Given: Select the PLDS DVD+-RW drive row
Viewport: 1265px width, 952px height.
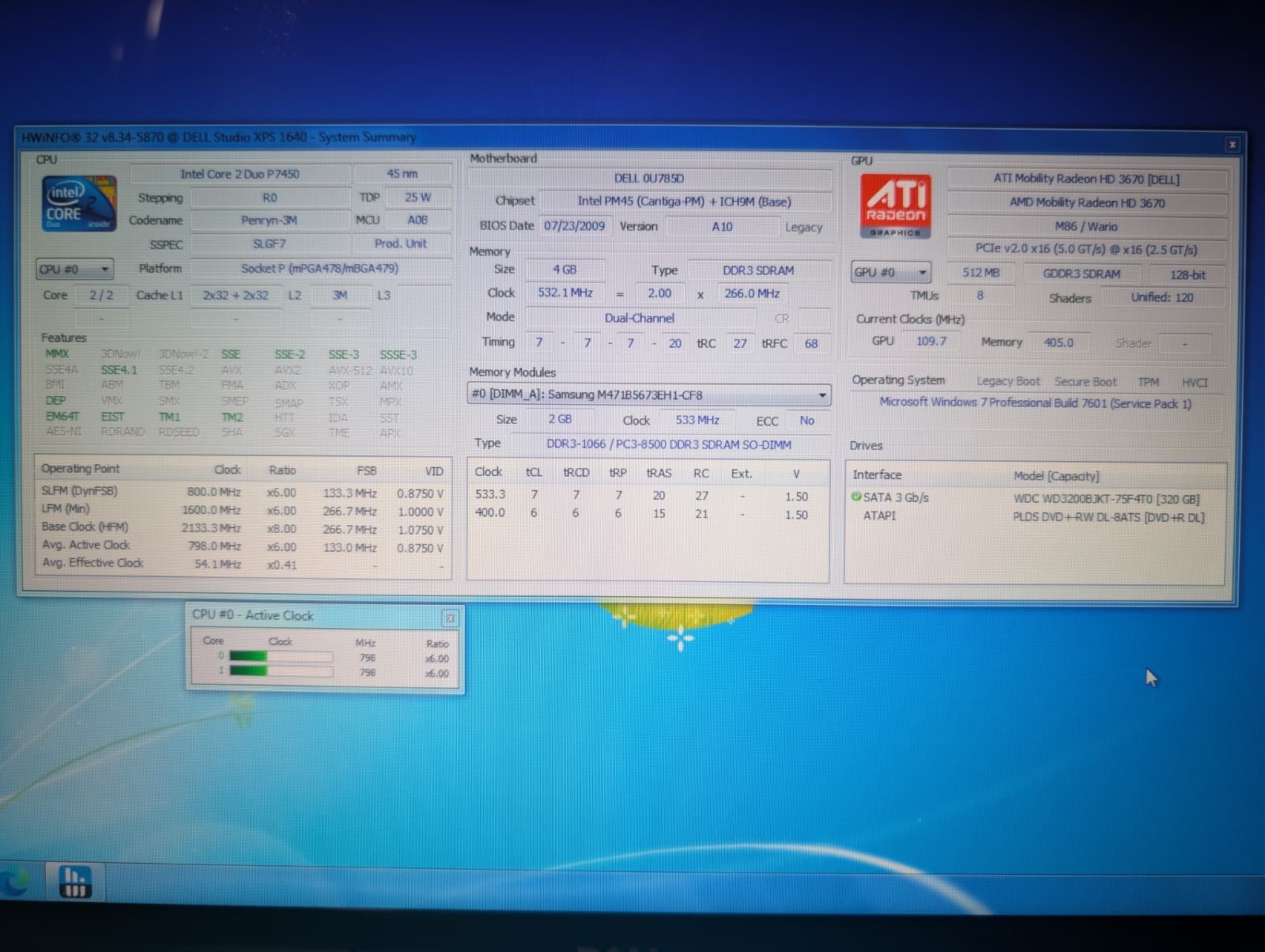Looking at the screenshot, I should [x=1036, y=516].
